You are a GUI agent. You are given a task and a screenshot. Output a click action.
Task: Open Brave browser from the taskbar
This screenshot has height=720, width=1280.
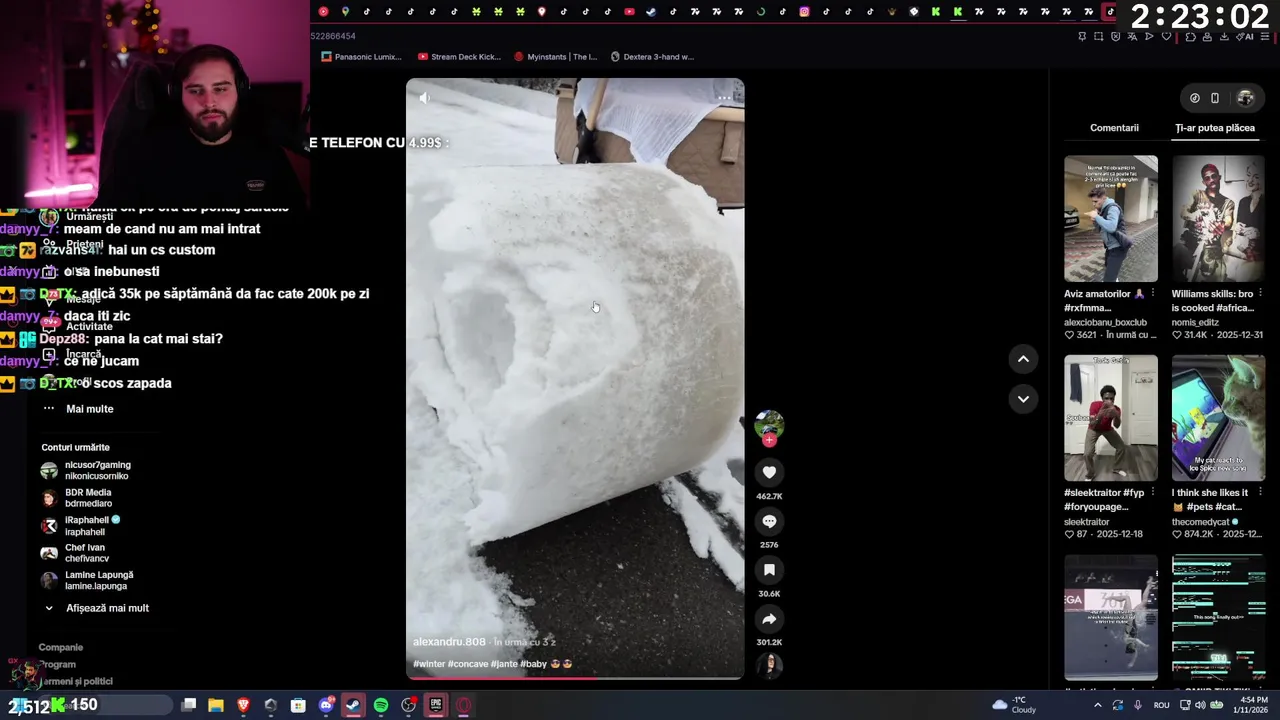(243, 705)
